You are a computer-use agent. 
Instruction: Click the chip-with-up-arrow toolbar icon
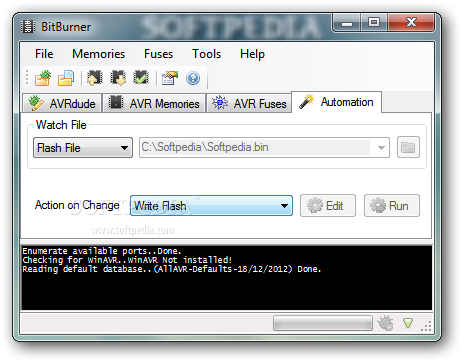coord(95,78)
